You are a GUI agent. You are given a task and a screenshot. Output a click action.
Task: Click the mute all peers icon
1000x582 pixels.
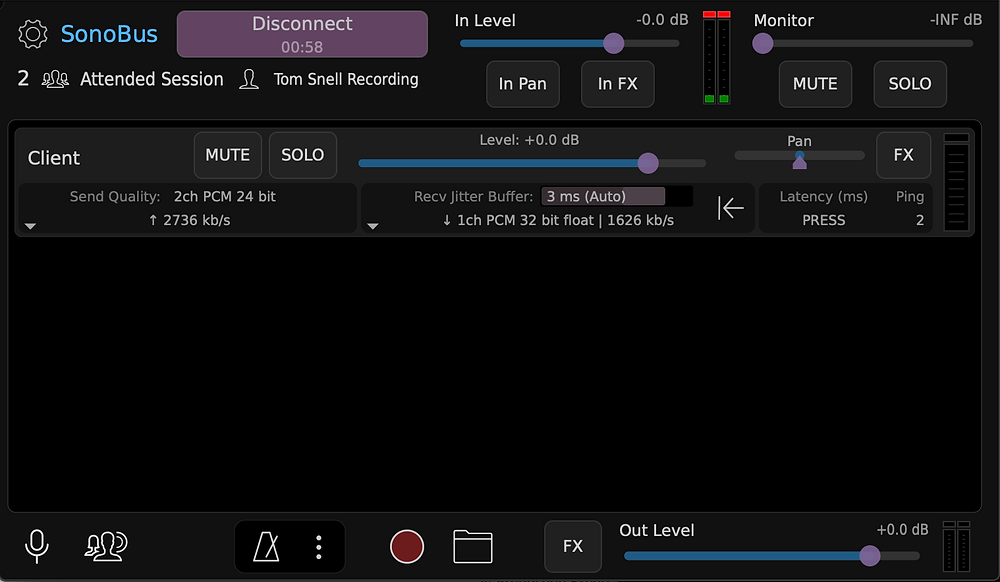pos(106,546)
